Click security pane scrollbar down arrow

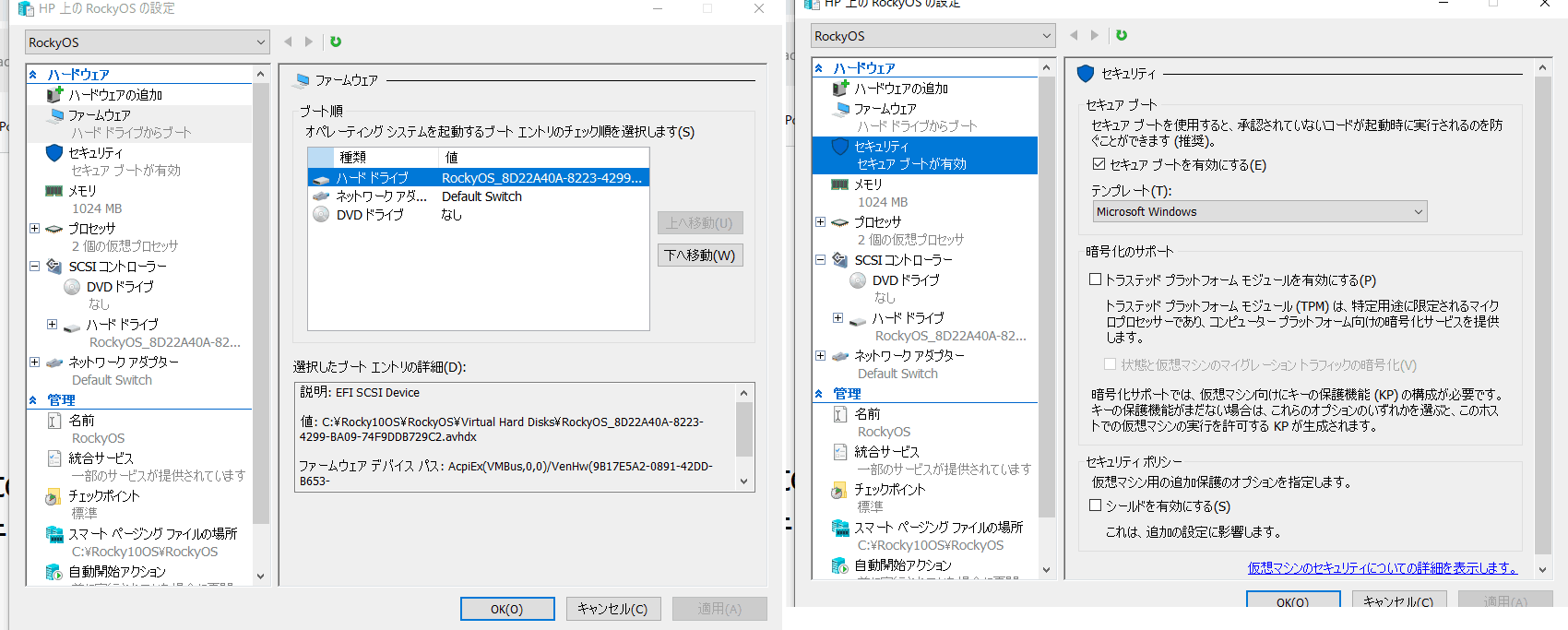point(1542,570)
